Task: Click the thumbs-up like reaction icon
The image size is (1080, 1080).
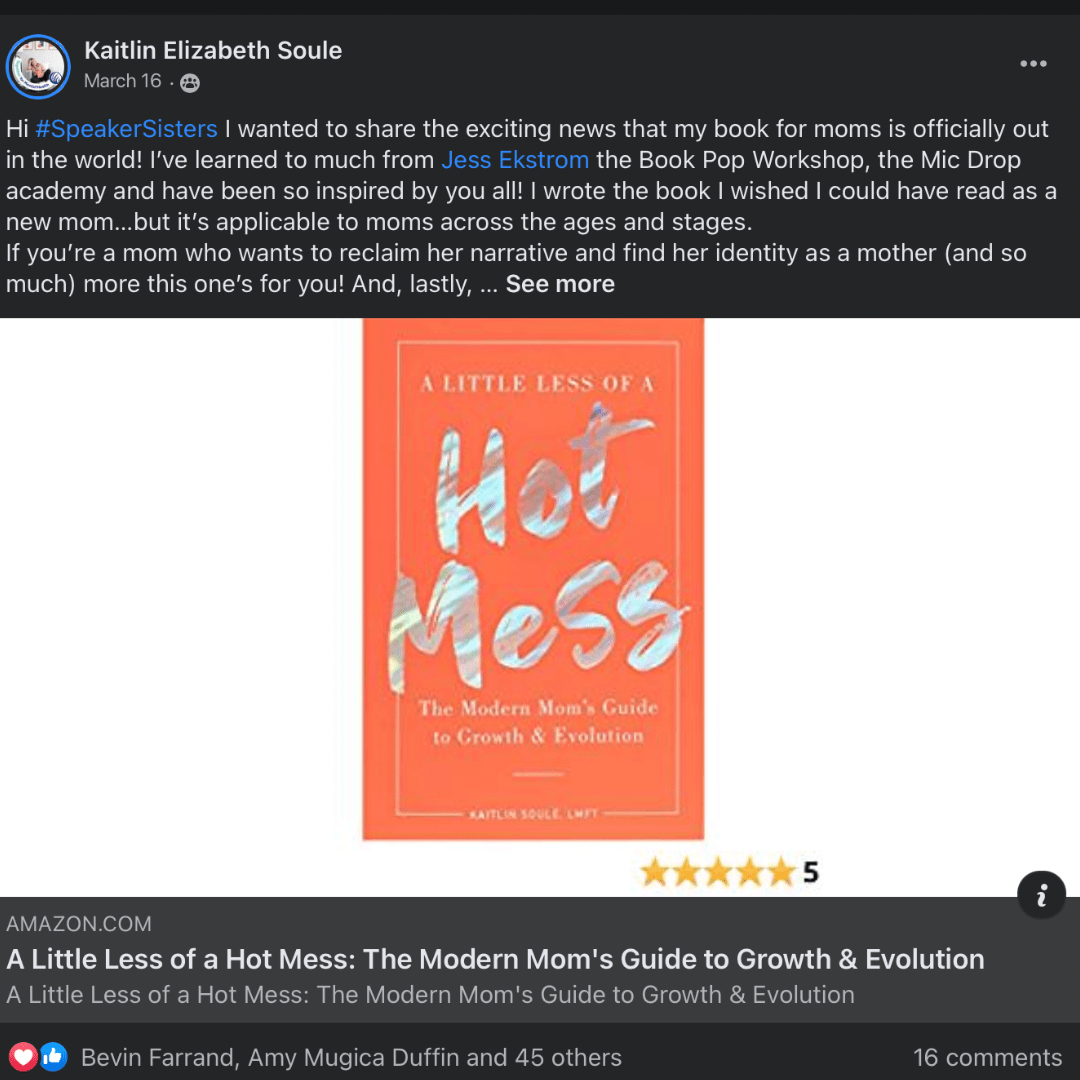Action: tap(53, 1057)
